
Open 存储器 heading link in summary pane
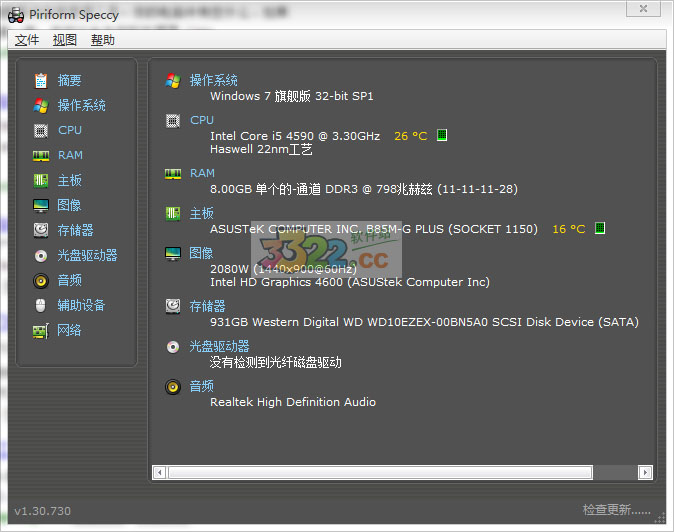click(208, 306)
